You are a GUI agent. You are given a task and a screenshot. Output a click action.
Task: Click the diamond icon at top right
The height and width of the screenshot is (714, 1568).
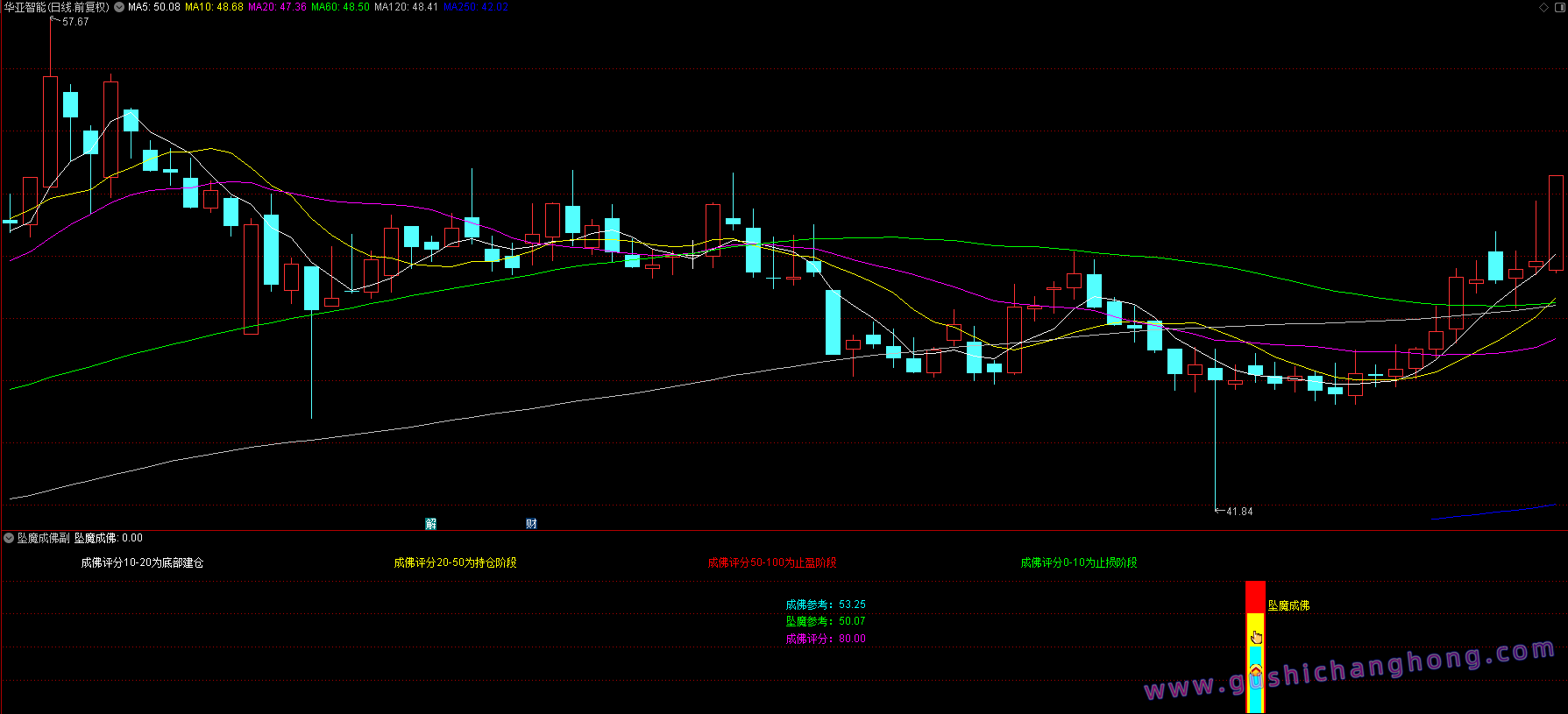coord(1544,7)
